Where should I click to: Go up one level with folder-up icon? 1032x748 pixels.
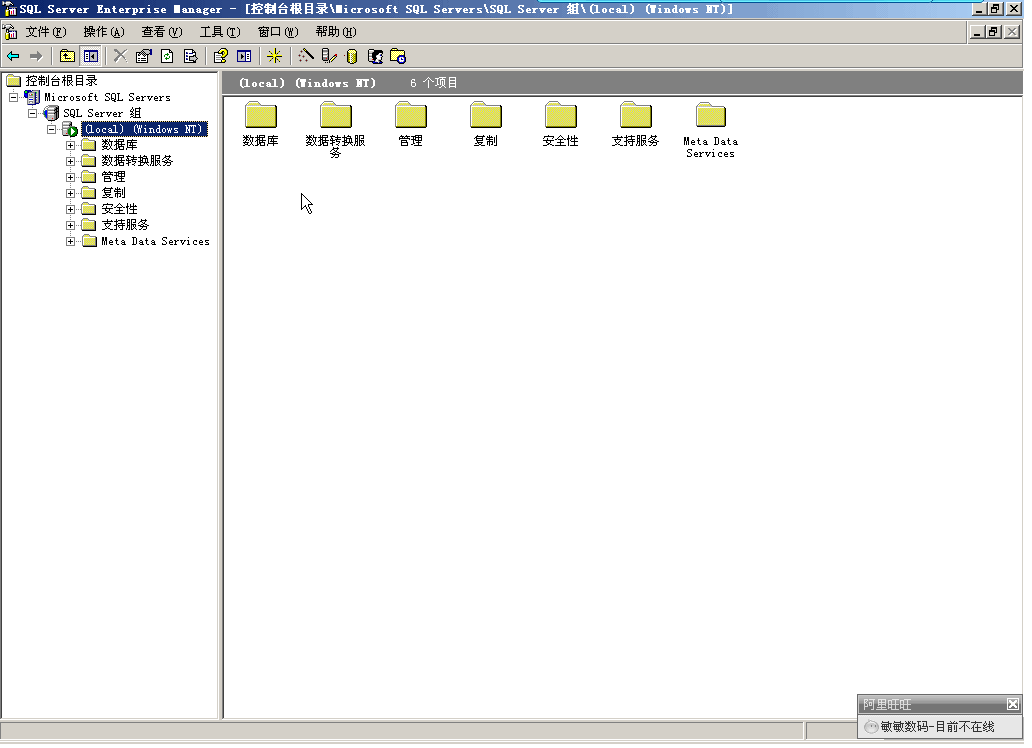pyautogui.click(x=67, y=57)
